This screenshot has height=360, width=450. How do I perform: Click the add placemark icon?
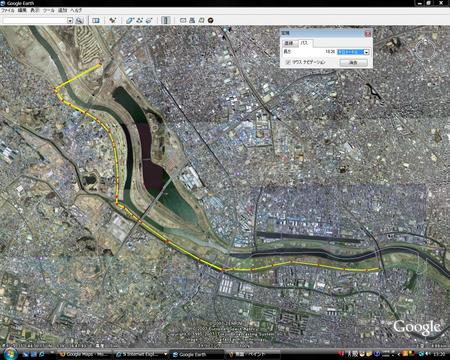tap(113, 20)
